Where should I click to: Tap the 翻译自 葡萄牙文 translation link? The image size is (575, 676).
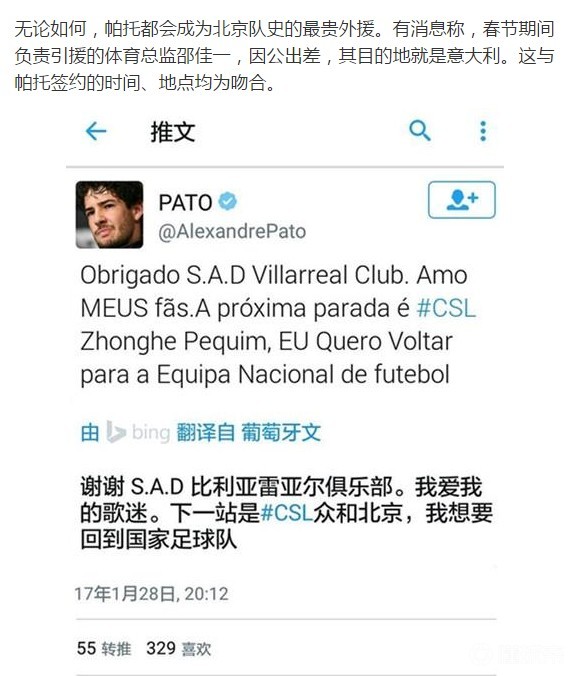pos(249,432)
